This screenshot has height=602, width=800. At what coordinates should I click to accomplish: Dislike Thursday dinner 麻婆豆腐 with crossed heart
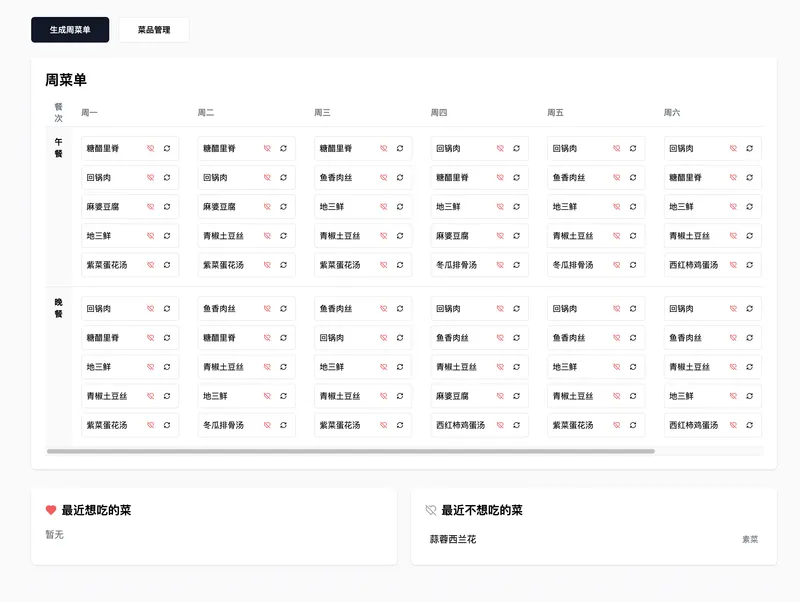coord(500,396)
